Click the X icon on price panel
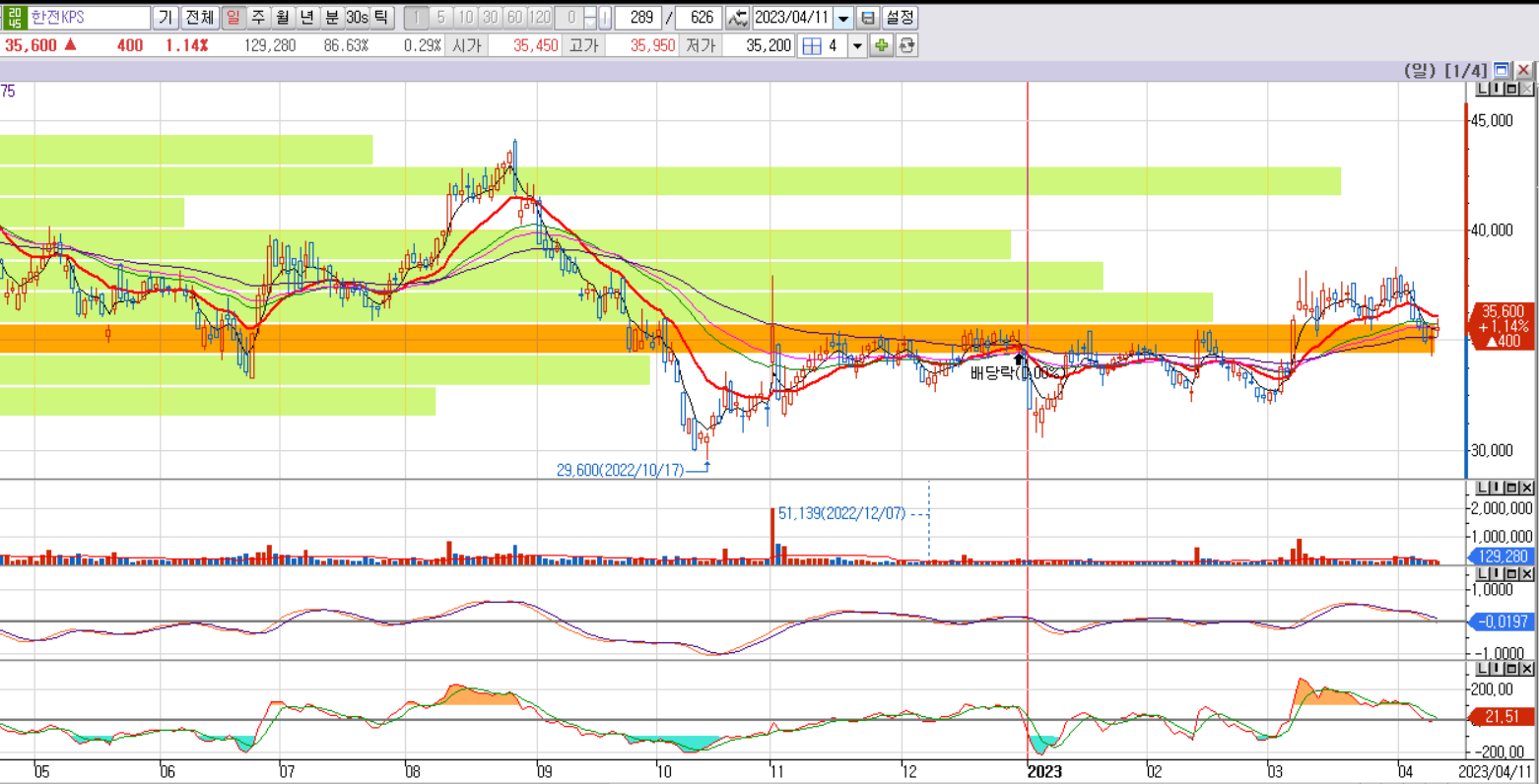1539x784 pixels. click(1526, 89)
